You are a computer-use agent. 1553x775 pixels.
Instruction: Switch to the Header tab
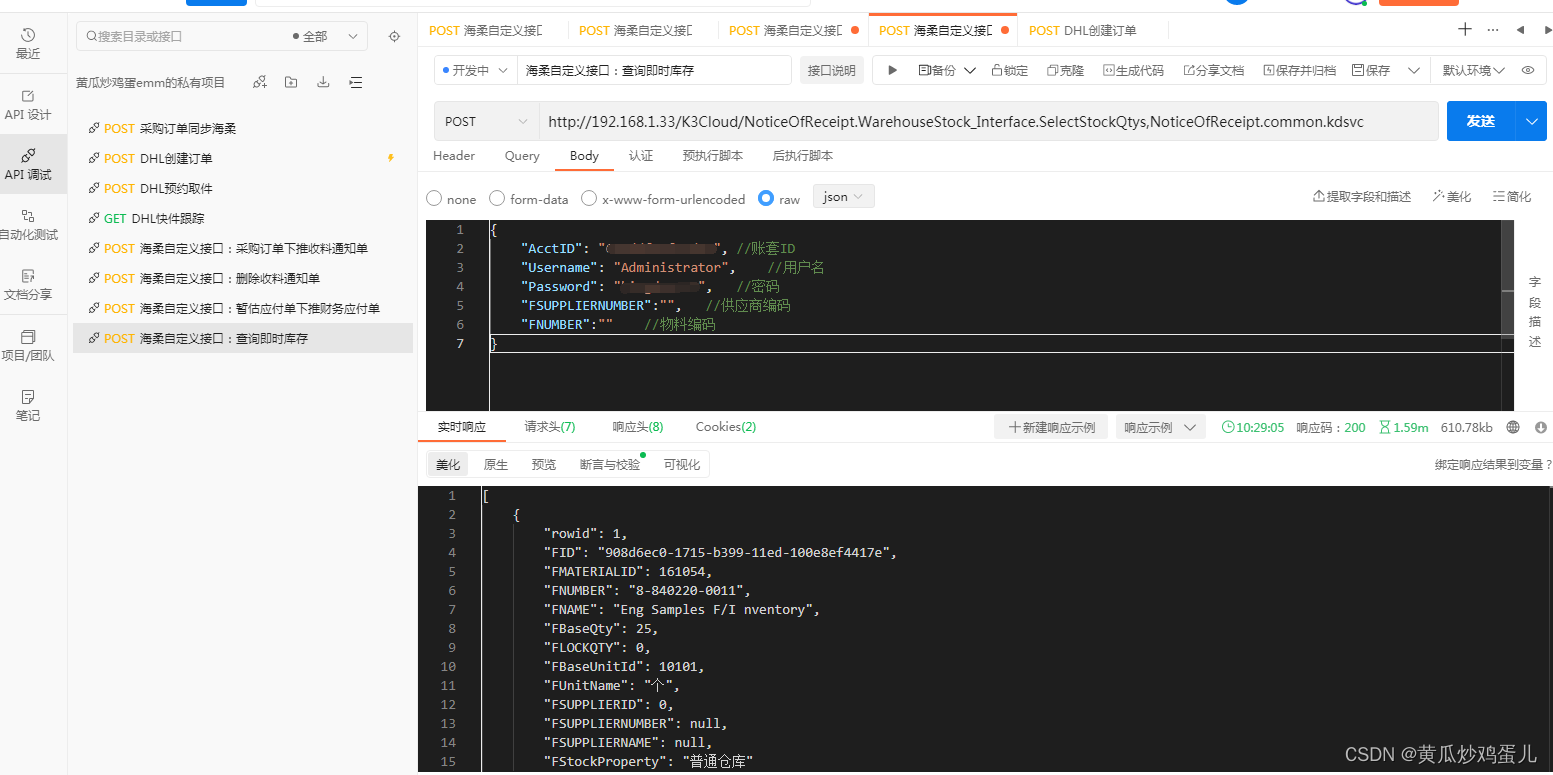point(454,156)
